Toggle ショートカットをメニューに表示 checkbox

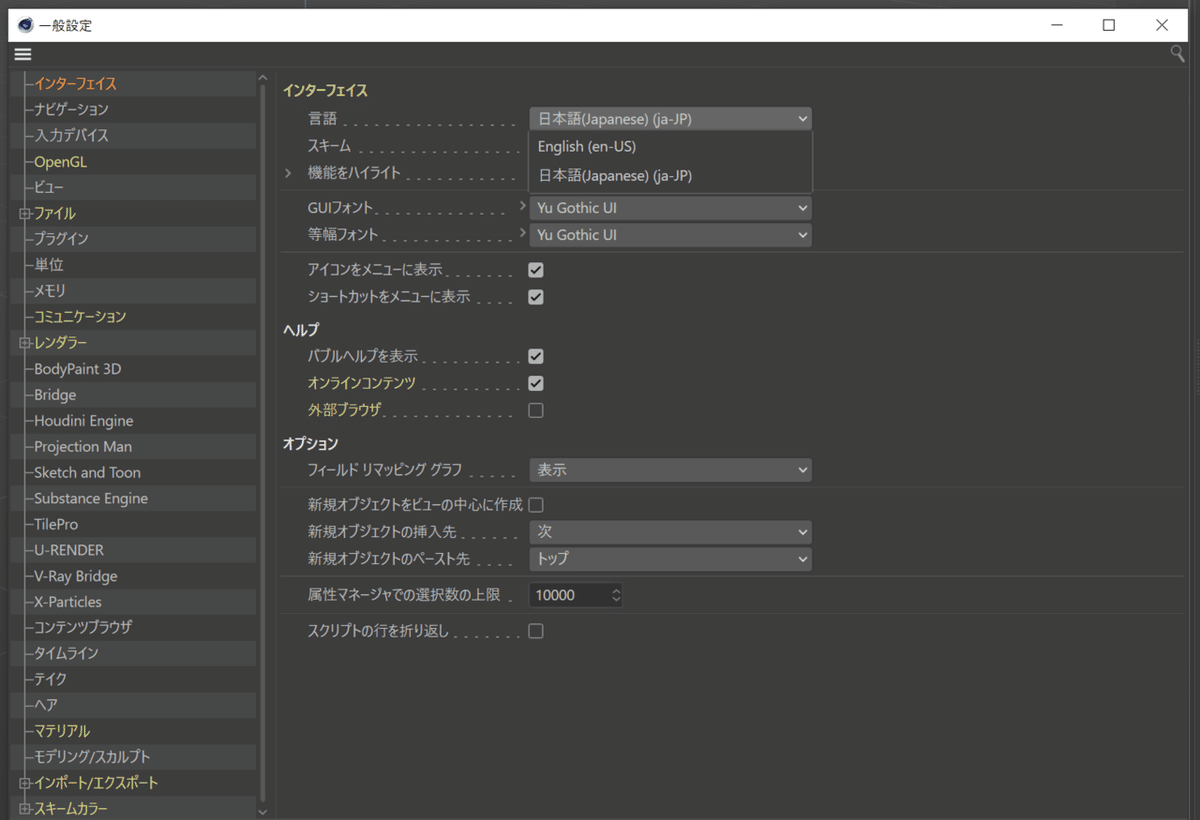[536, 297]
